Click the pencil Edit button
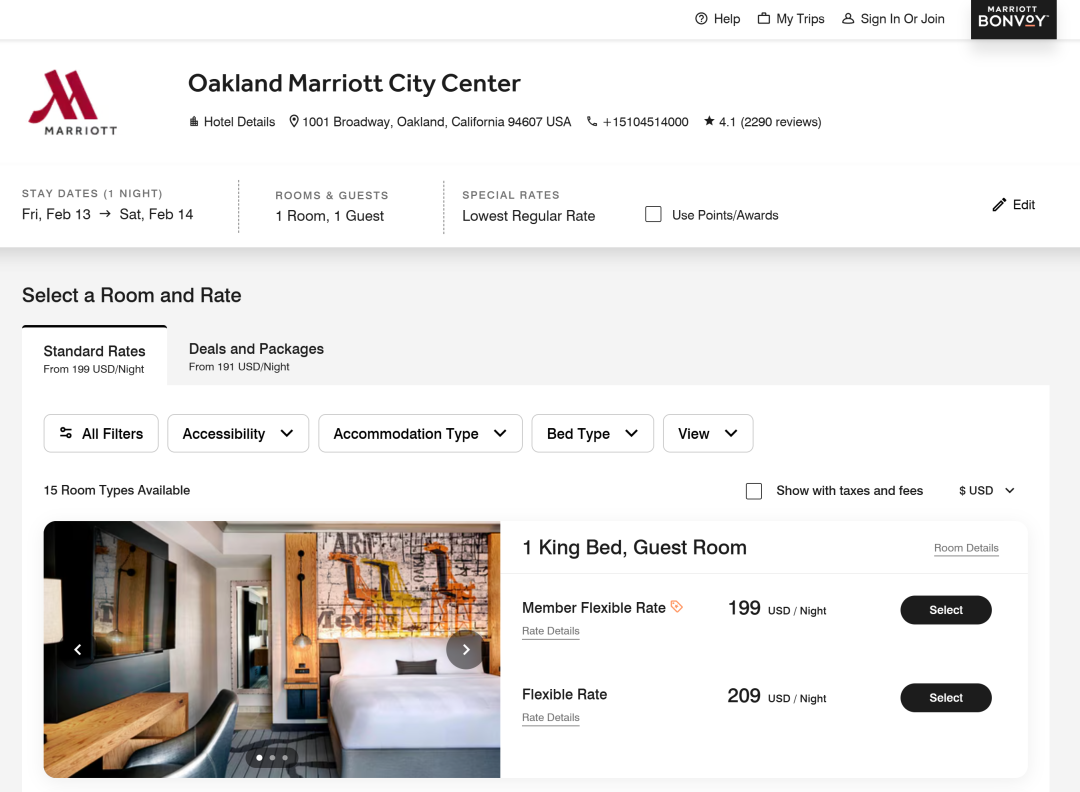Viewport: 1080px width, 792px height. 1013,205
